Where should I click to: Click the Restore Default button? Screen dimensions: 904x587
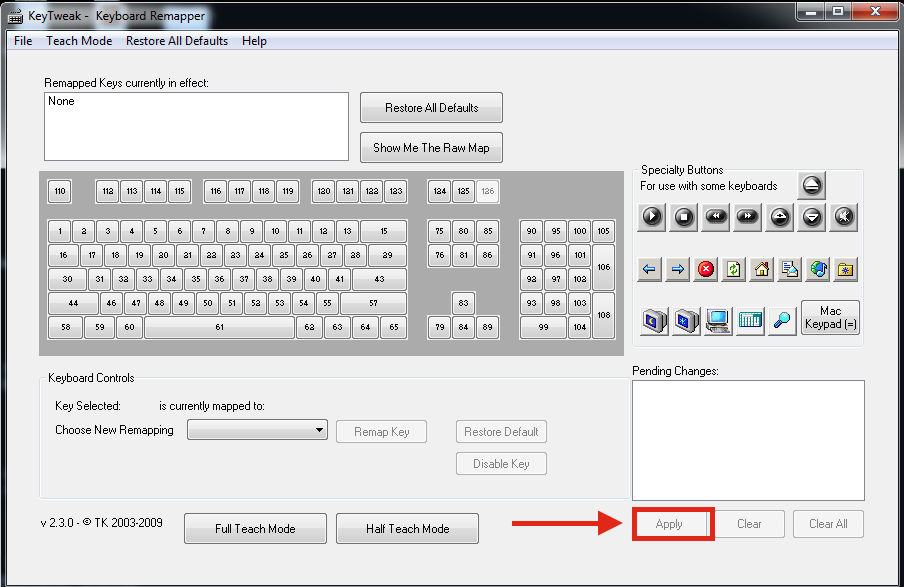tap(501, 431)
